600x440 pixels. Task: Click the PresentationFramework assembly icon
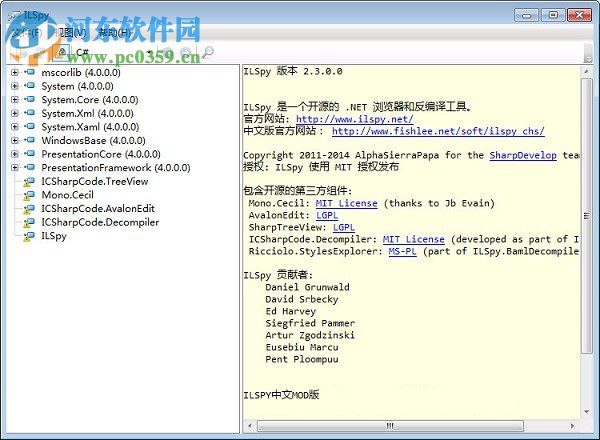tap(29, 167)
